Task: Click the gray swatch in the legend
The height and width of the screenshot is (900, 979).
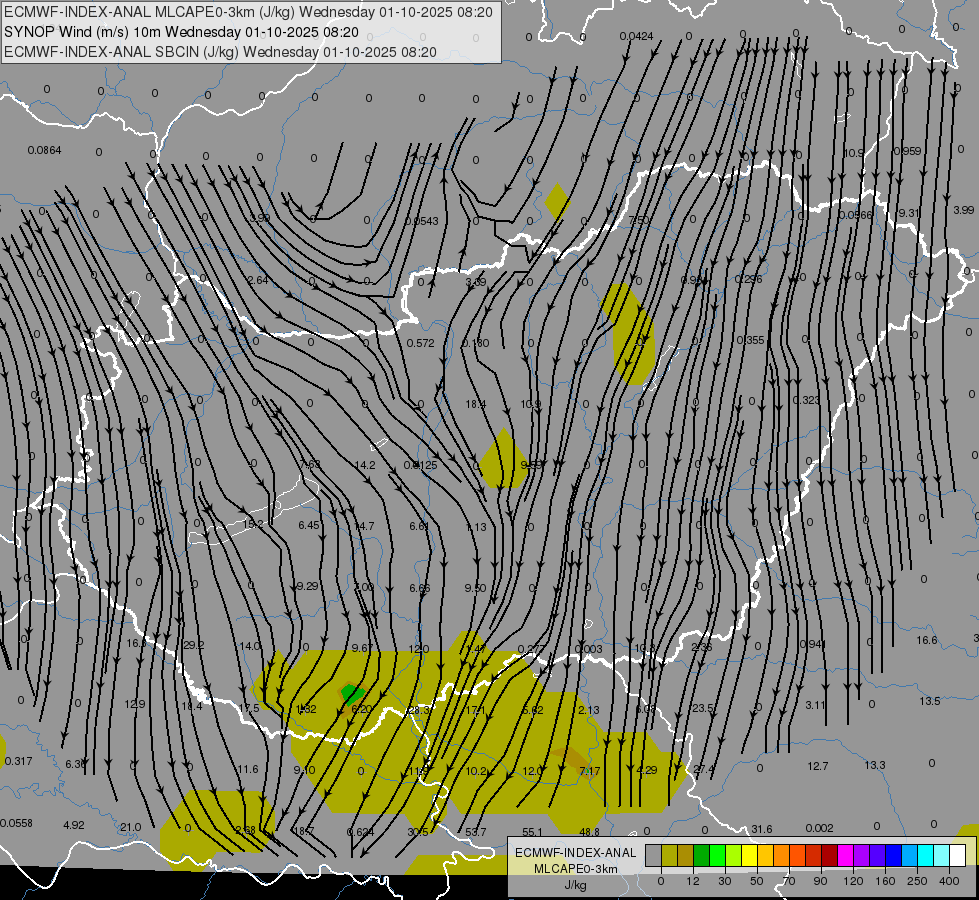Action: coord(654,855)
